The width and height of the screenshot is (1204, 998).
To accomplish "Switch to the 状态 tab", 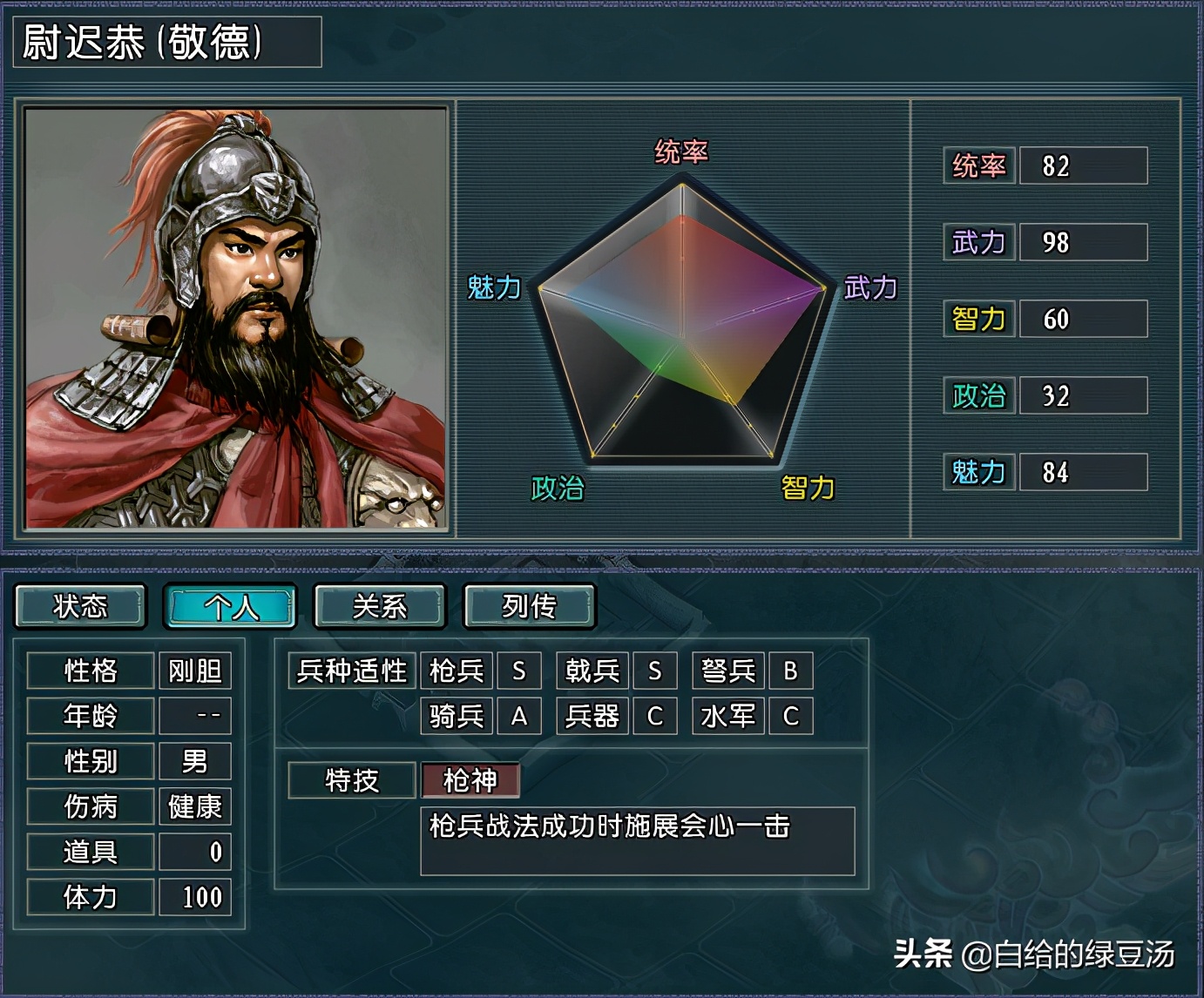I will (80, 606).
